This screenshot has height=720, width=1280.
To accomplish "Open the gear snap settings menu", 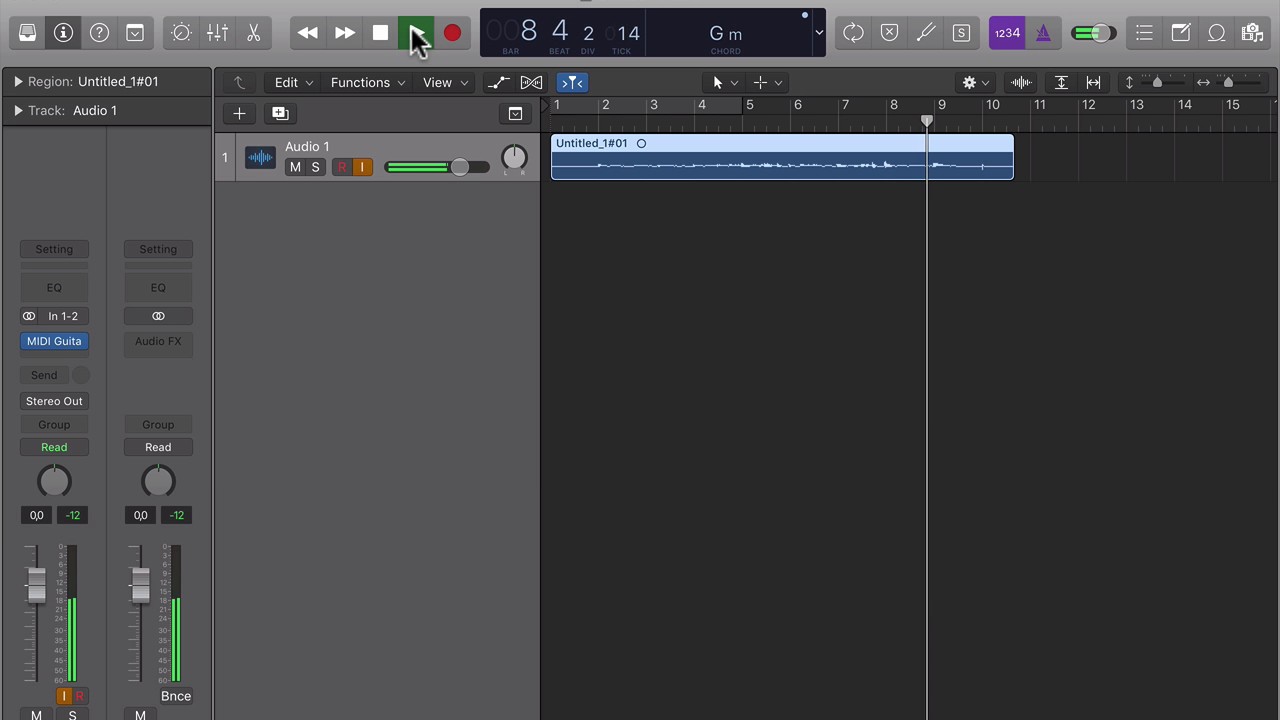I will tap(975, 82).
